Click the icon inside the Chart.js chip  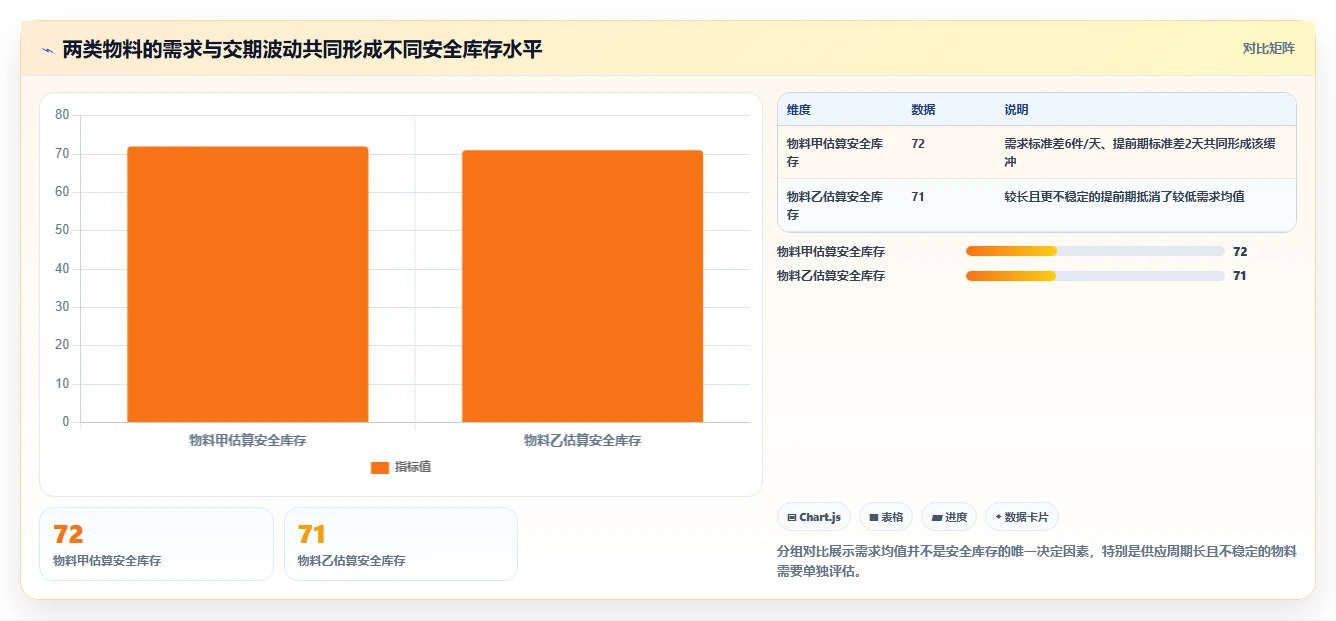[792, 518]
